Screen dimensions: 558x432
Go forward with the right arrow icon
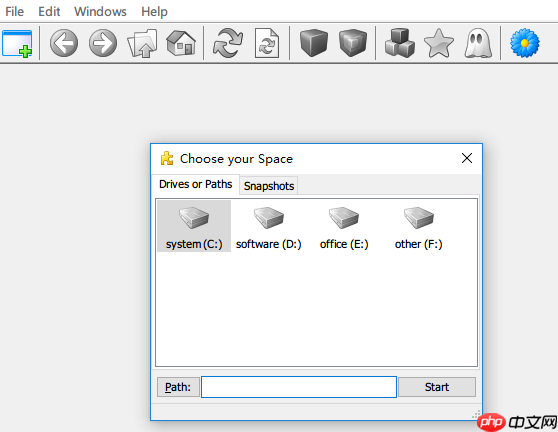[x=103, y=43]
